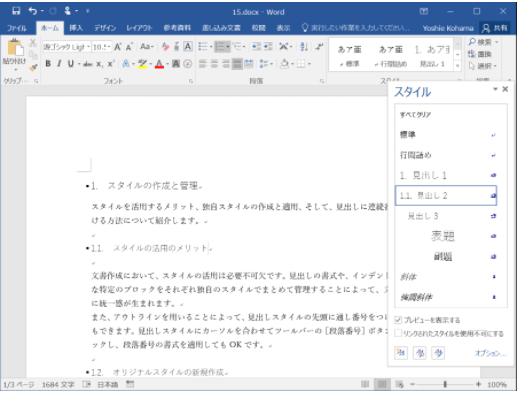Align text to the right
Image resolution: width=519 pixels, height=395 pixels.
point(226,64)
